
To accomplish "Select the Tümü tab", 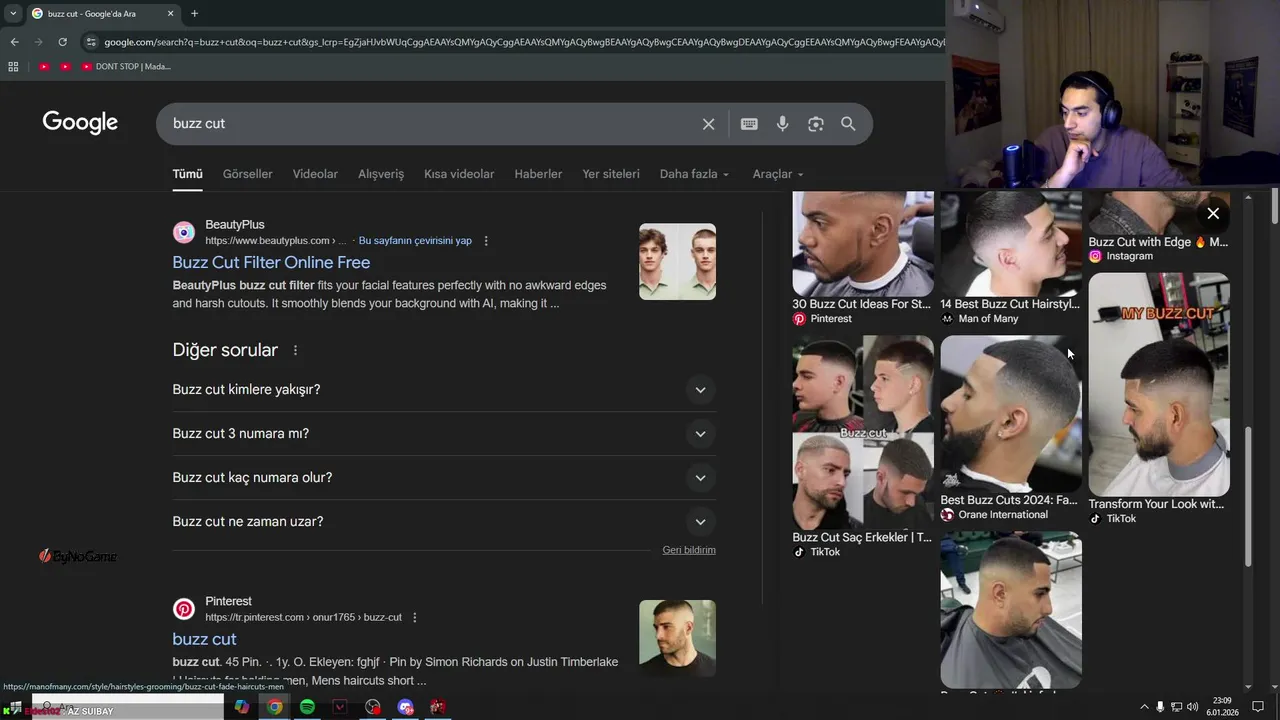I will (187, 174).
